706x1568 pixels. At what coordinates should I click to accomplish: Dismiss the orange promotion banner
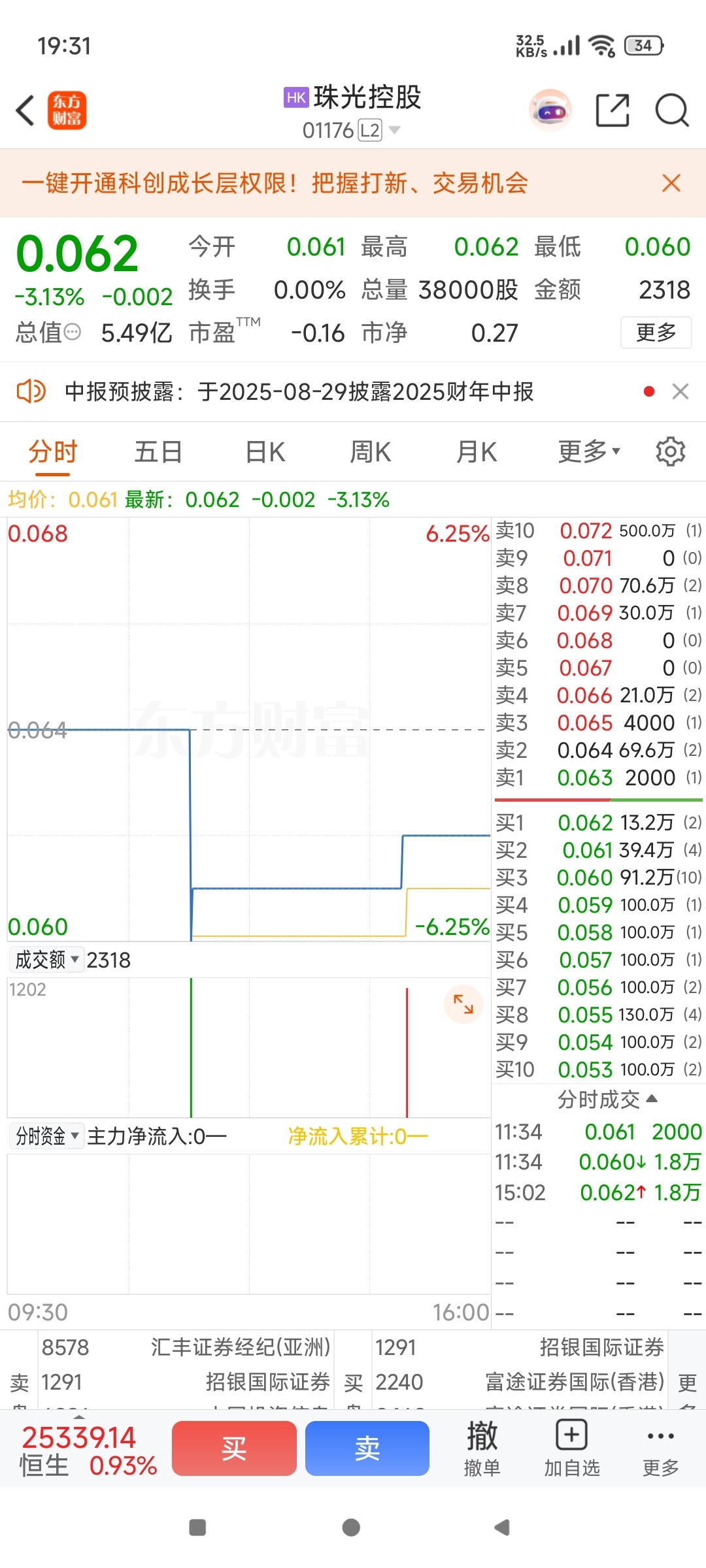[x=671, y=183]
